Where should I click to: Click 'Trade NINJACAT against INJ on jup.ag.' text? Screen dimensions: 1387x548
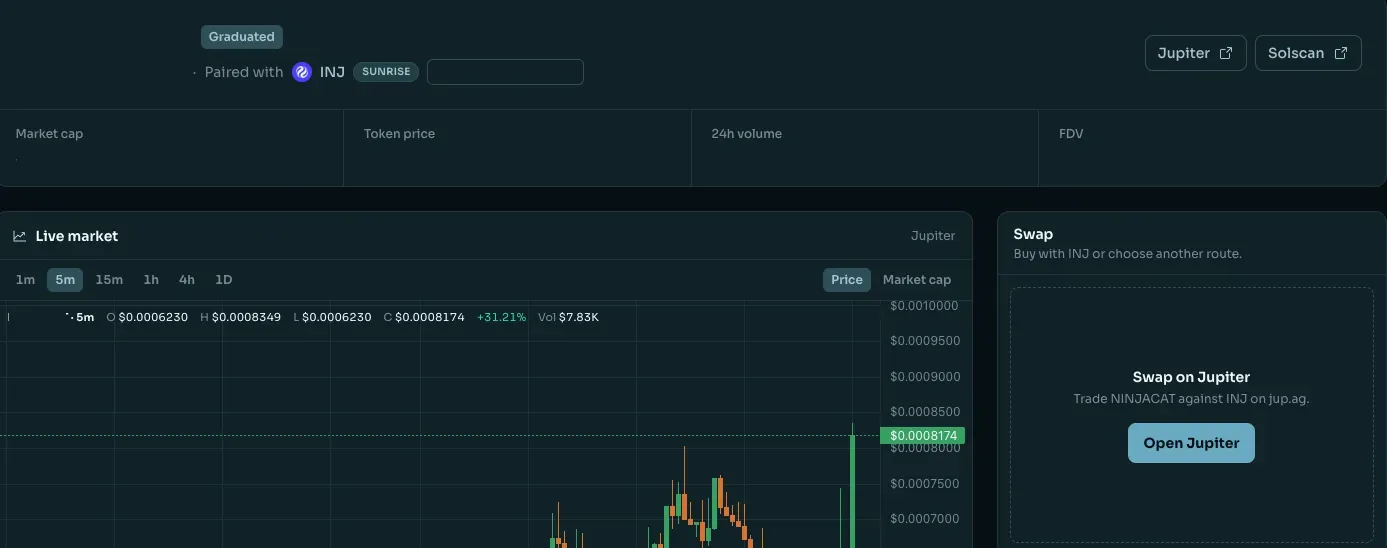(1191, 399)
